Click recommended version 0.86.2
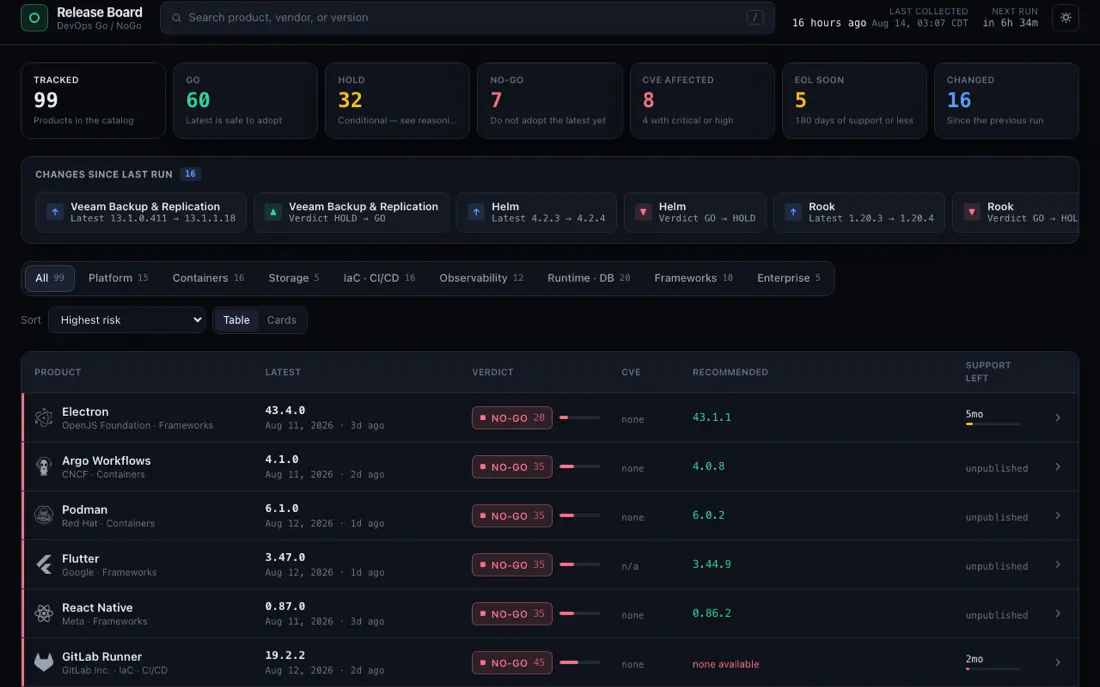Image resolution: width=1100 pixels, height=687 pixels. click(711, 613)
